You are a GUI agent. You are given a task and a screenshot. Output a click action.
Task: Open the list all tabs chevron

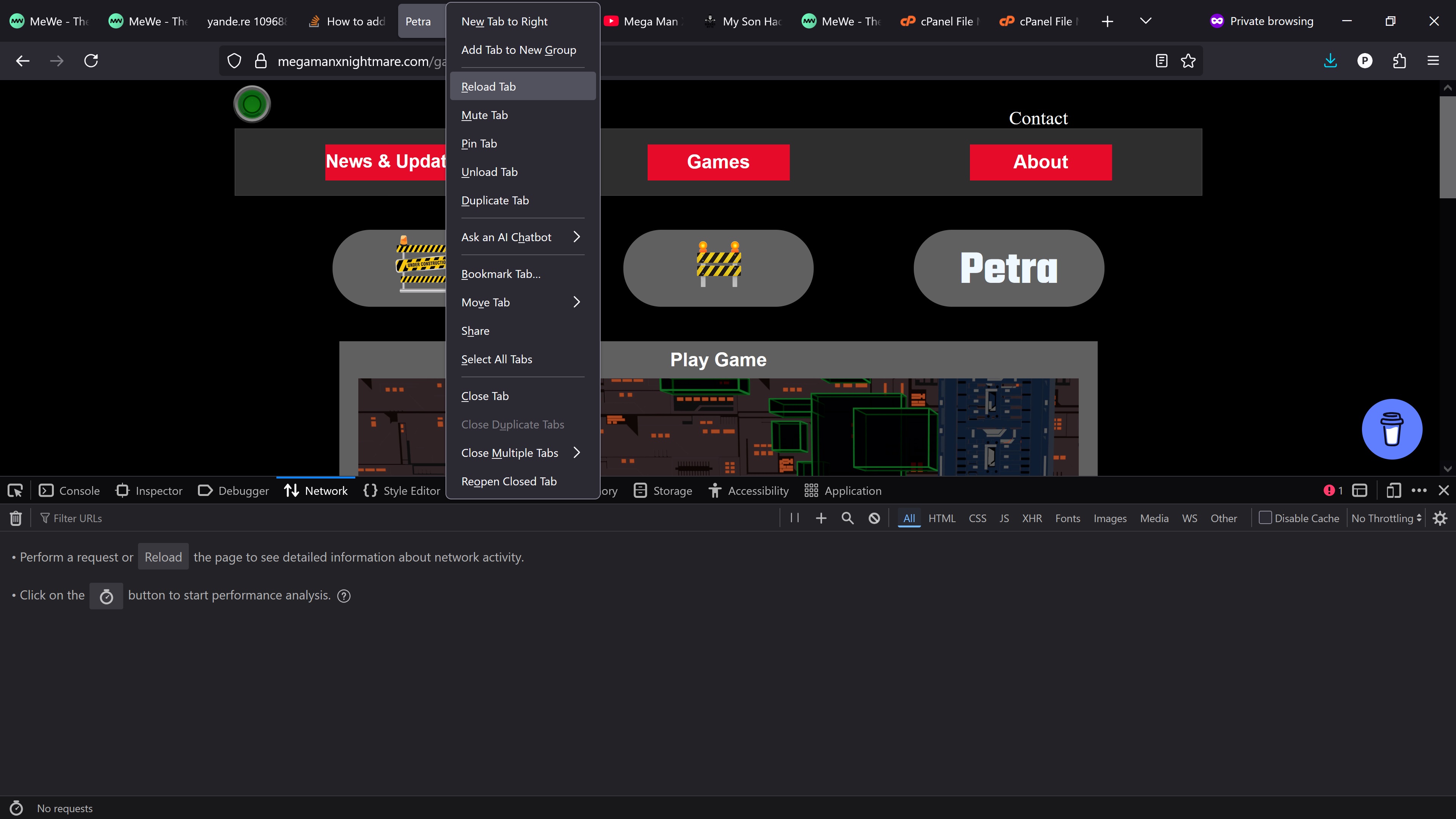[x=1146, y=22]
